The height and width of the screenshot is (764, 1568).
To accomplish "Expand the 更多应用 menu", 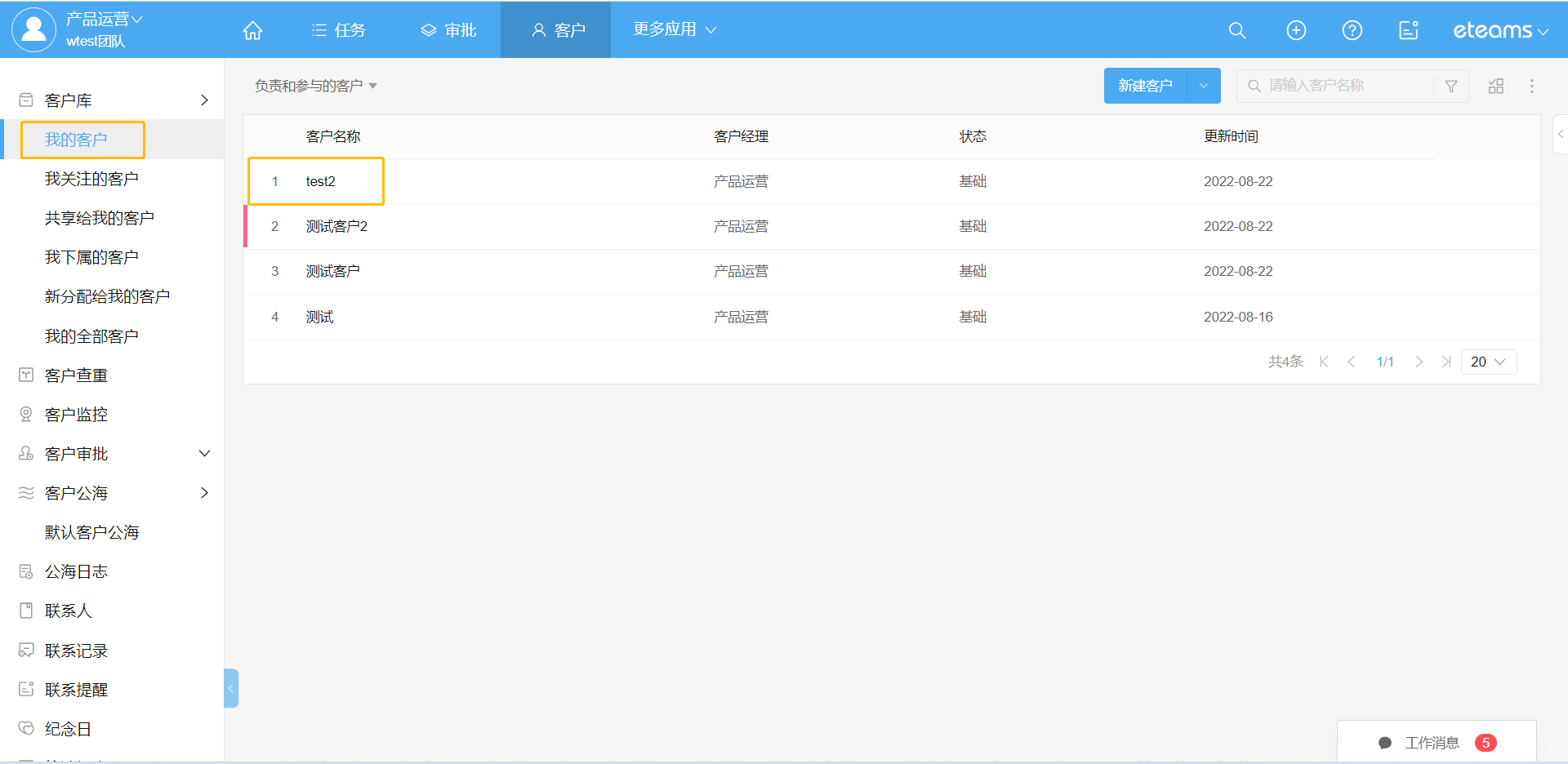I will 675,29.
